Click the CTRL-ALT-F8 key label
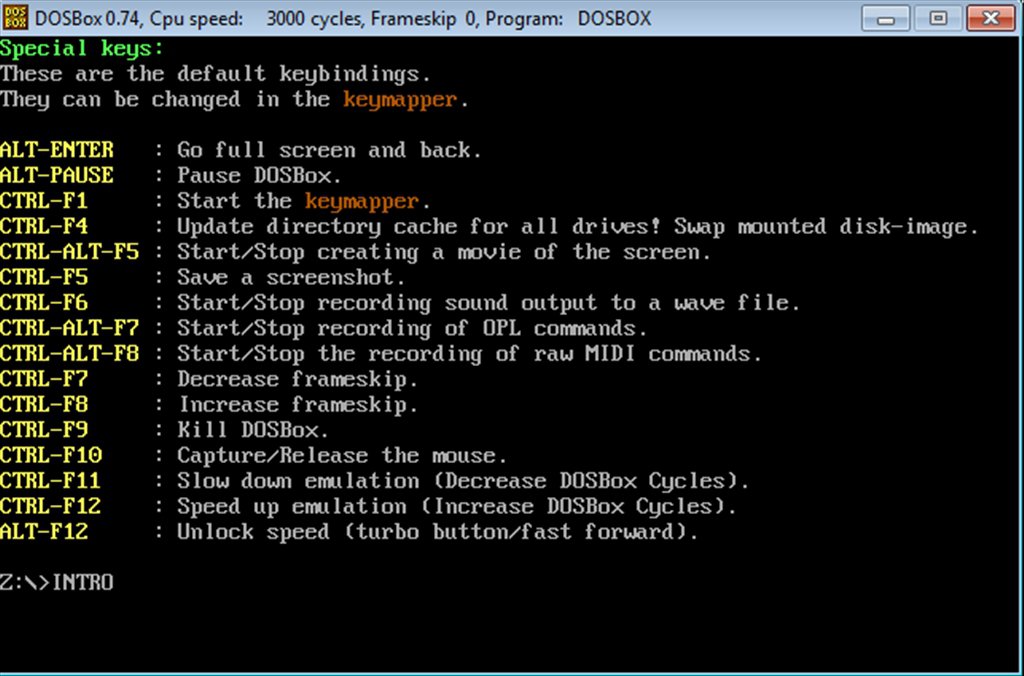The height and width of the screenshot is (676, 1024). tap(69, 354)
